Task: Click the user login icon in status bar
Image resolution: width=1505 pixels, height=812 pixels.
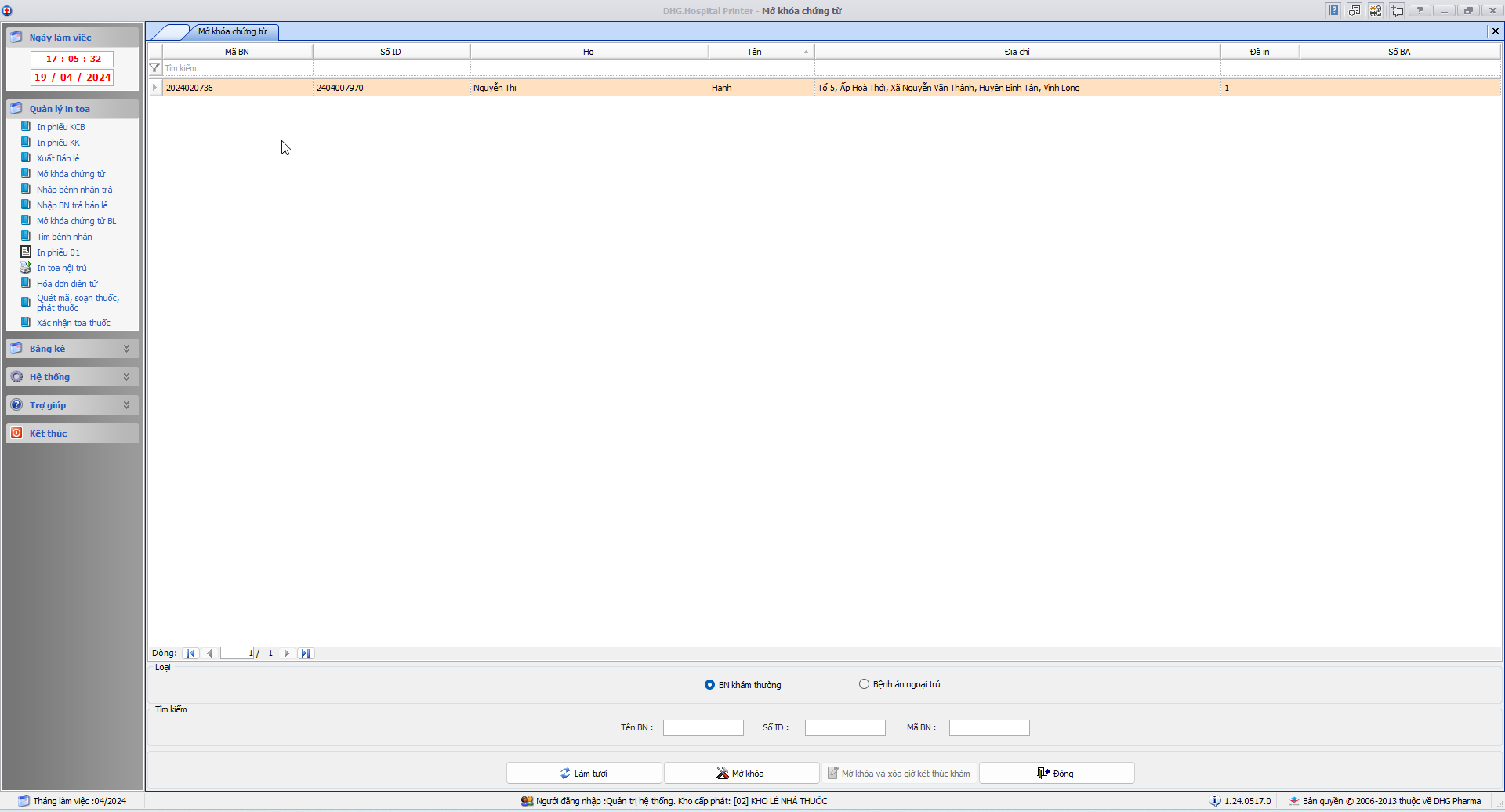Action: point(527,801)
